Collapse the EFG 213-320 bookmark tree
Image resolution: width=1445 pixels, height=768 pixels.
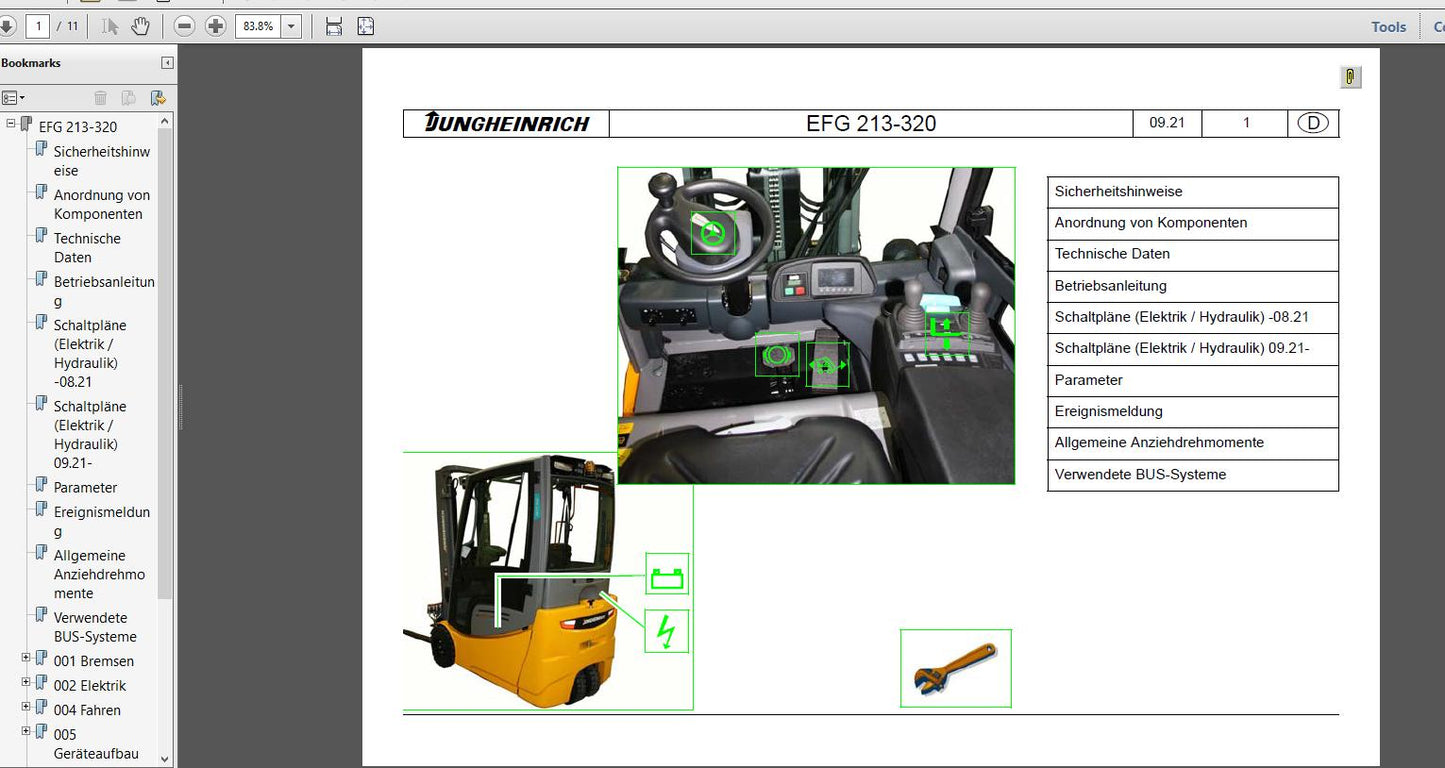[x=11, y=124]
